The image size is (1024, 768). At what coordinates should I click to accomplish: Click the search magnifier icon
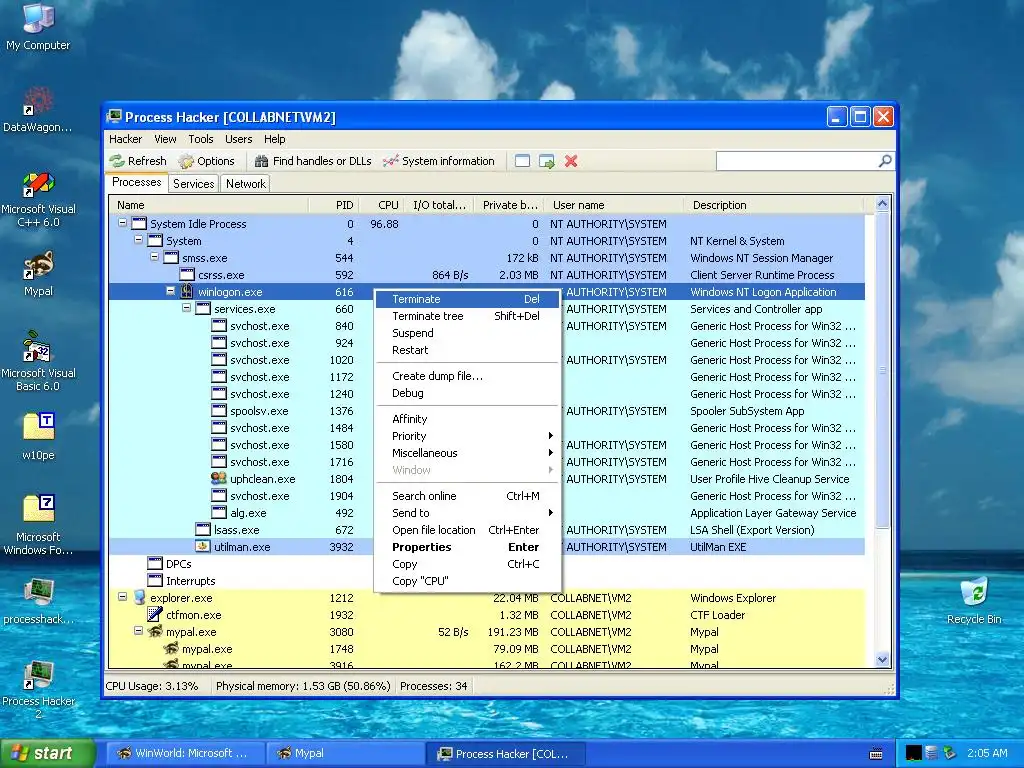tap(885, 161)
